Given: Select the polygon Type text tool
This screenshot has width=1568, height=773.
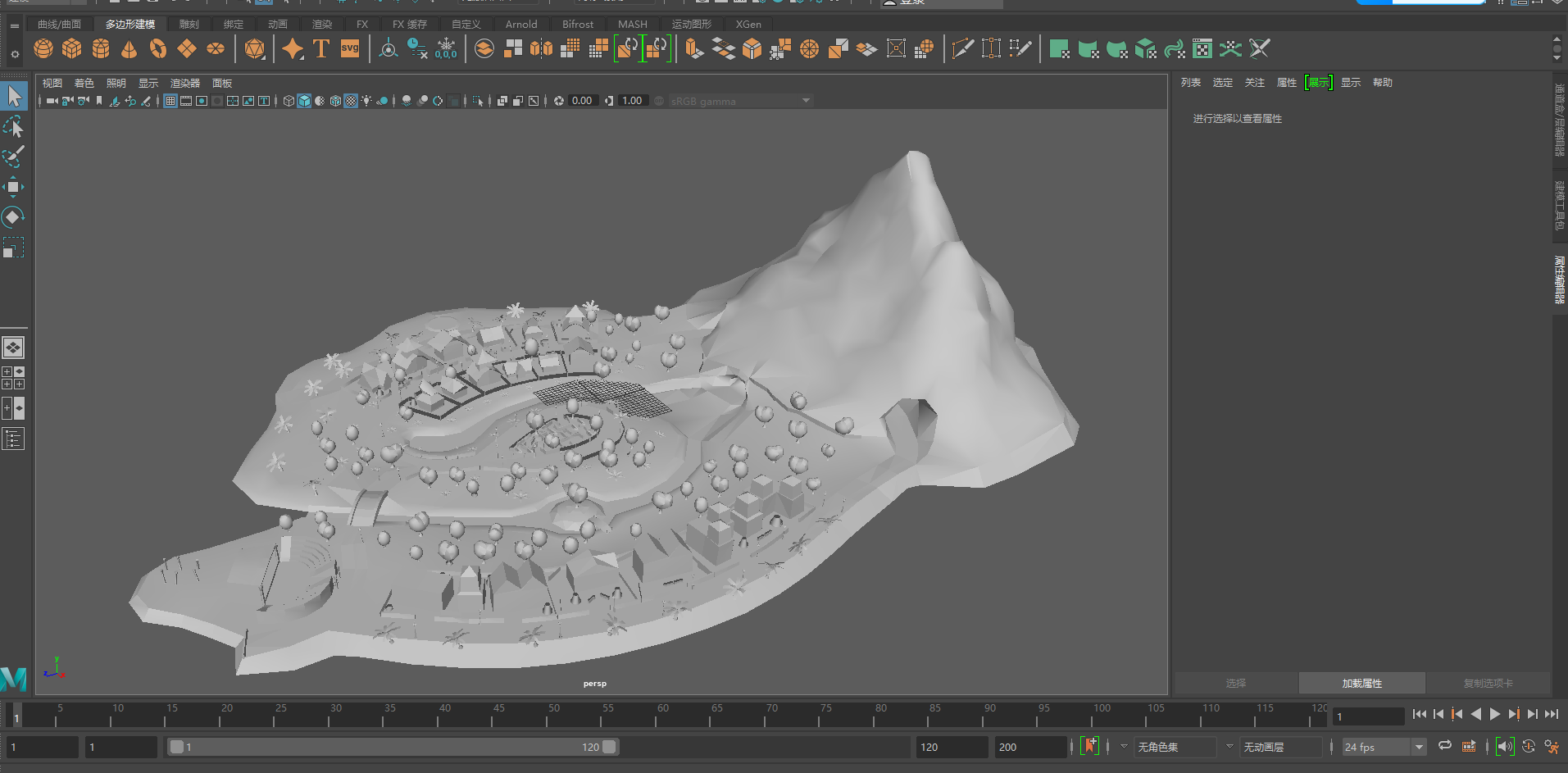Looking at the screenshot, I should (321, 49).
